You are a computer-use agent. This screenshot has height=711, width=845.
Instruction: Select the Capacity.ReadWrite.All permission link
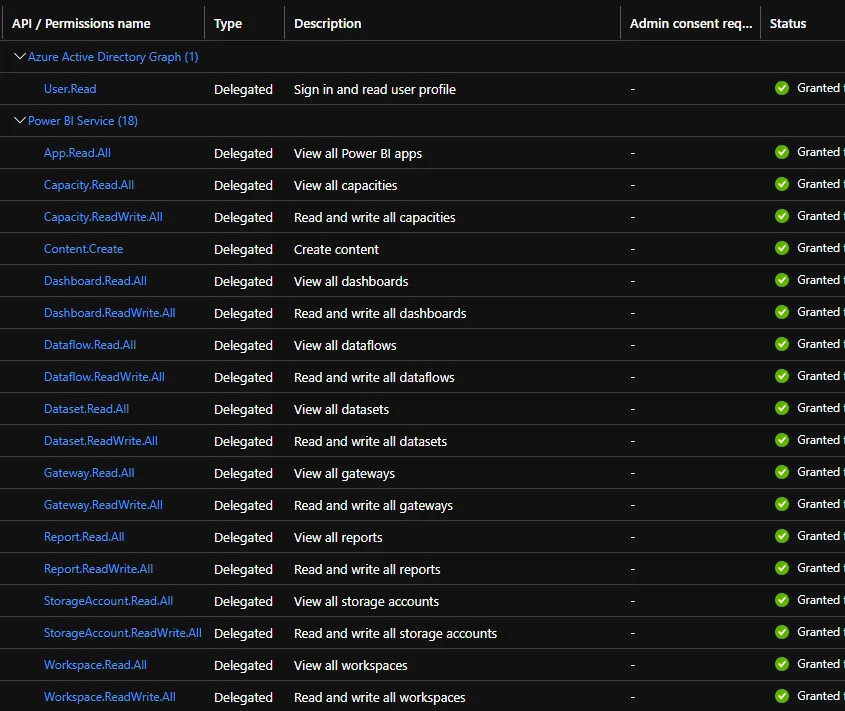(x=103, y=217)
